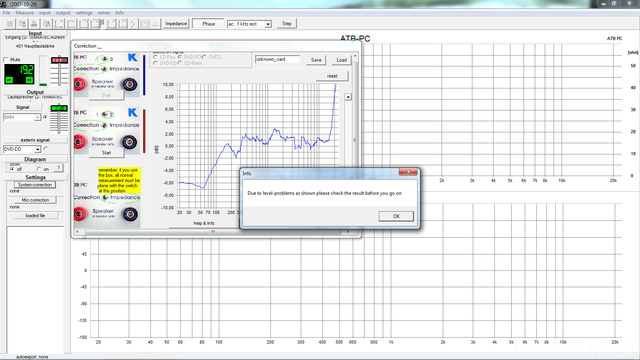Click the horizontal scrollbar of the Correction window
The height and width of the screenshot is (360, 640).
[x=213, y=231]
